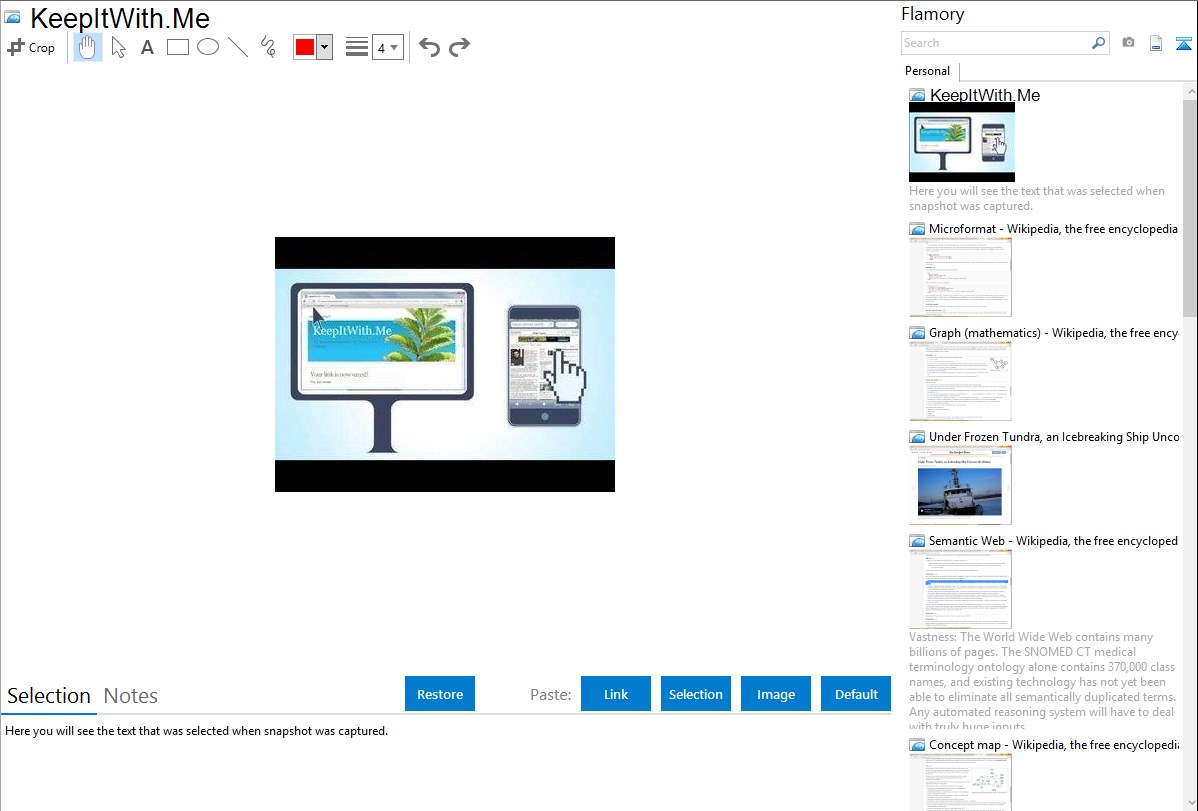Select the Crop tool
1198x811 pixels.
(x=31, y=47)
